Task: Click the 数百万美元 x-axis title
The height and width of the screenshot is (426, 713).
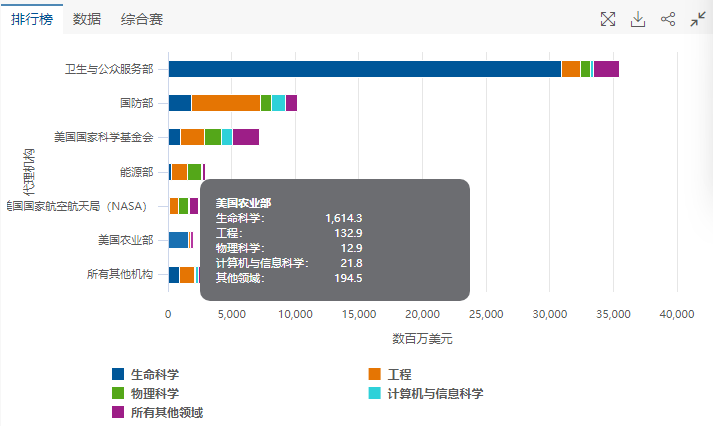Action: tap(422, 339)
